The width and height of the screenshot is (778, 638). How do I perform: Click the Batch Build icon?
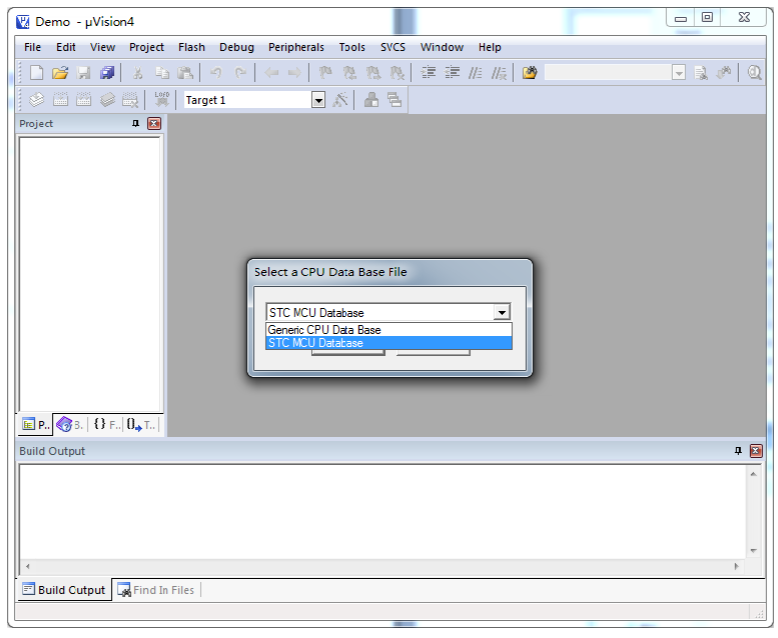[x=107, y=100]
